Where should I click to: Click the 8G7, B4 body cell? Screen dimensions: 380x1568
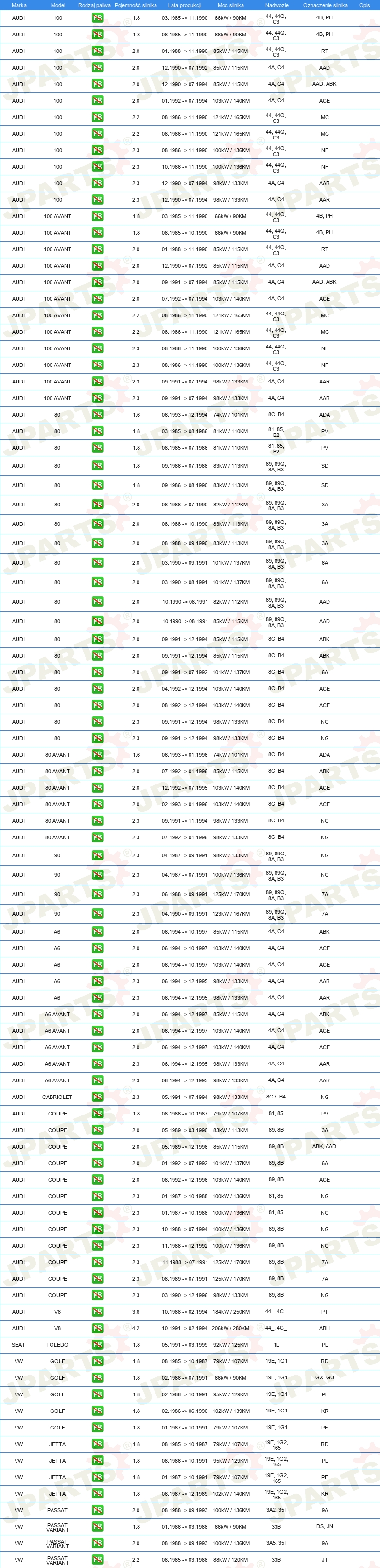tap(276, 1097)
